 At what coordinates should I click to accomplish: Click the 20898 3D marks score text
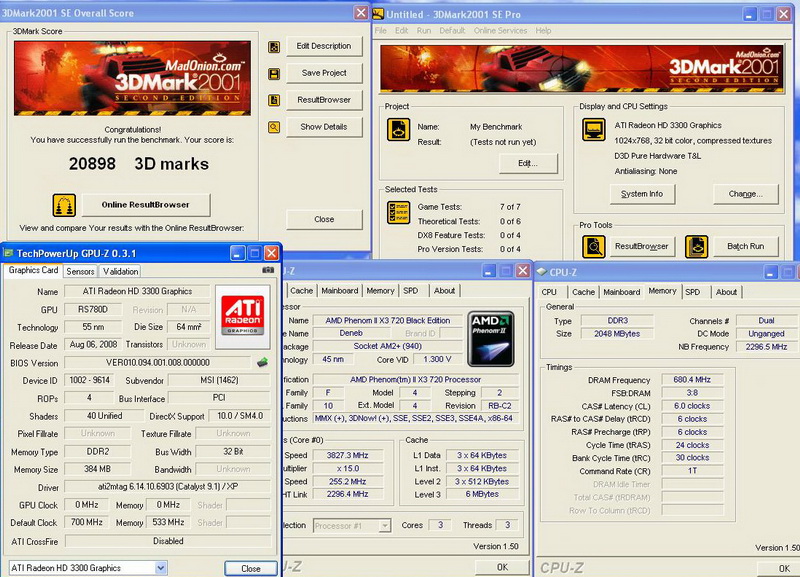139,164
